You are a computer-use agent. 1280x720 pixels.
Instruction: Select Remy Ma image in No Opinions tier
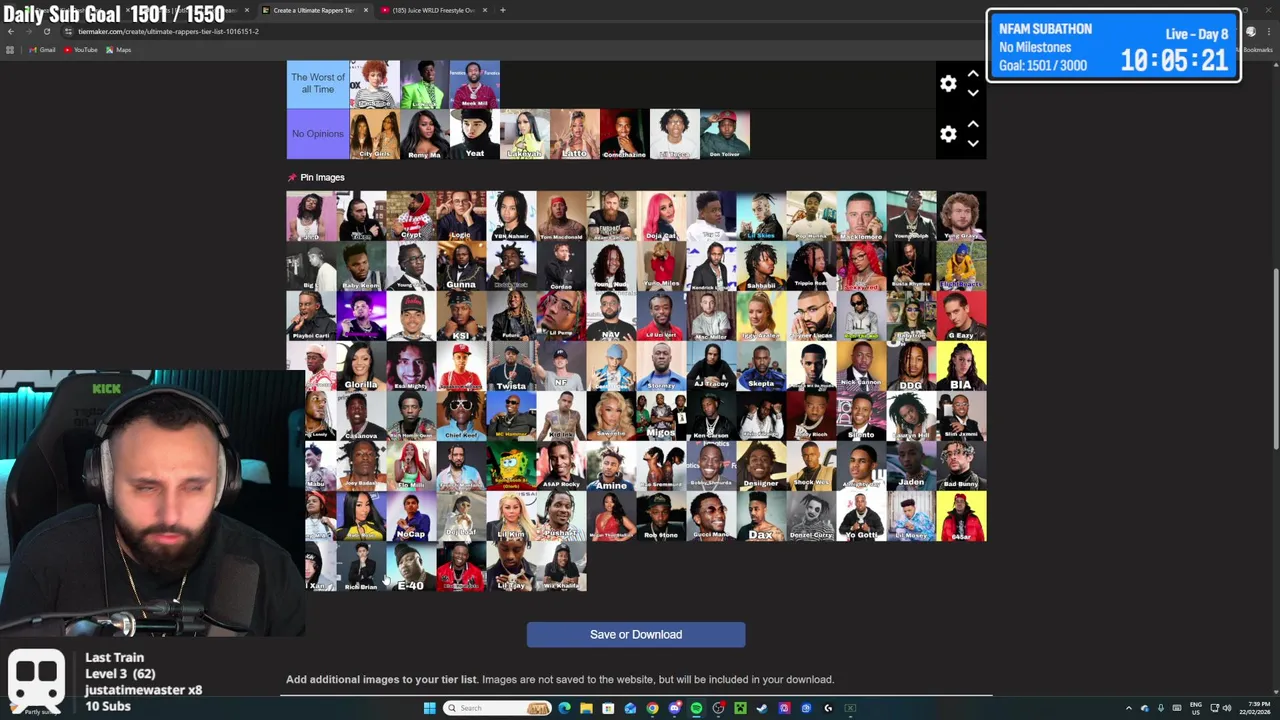pyautogui.click(x=425, y=134)
